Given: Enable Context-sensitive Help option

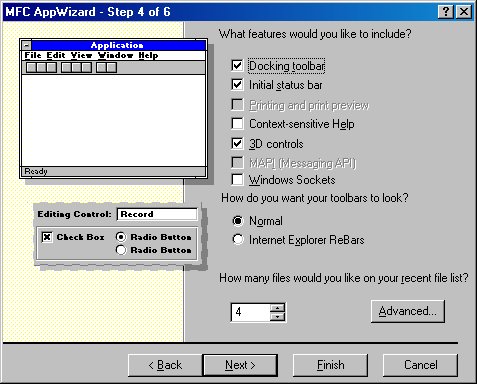Looking at the screenshot, I should point(237,124).
